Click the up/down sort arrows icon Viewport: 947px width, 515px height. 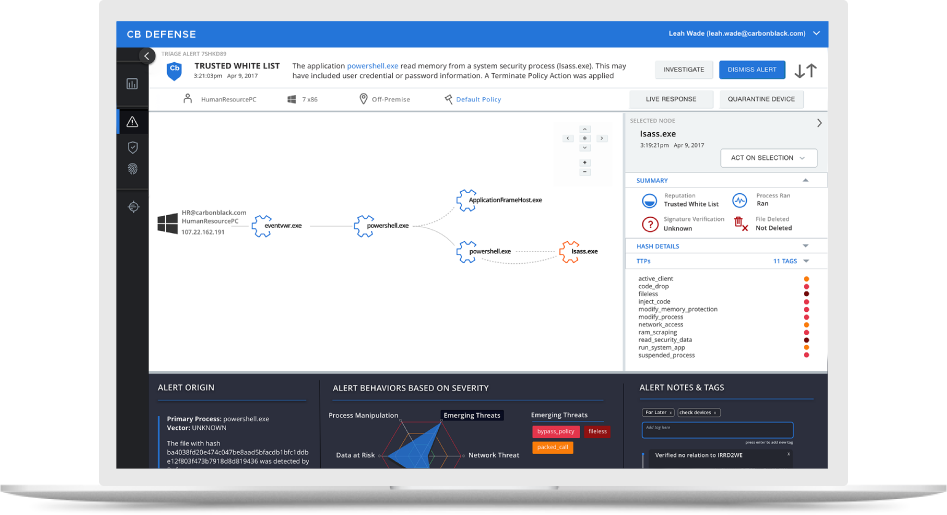tap(806, 71)
